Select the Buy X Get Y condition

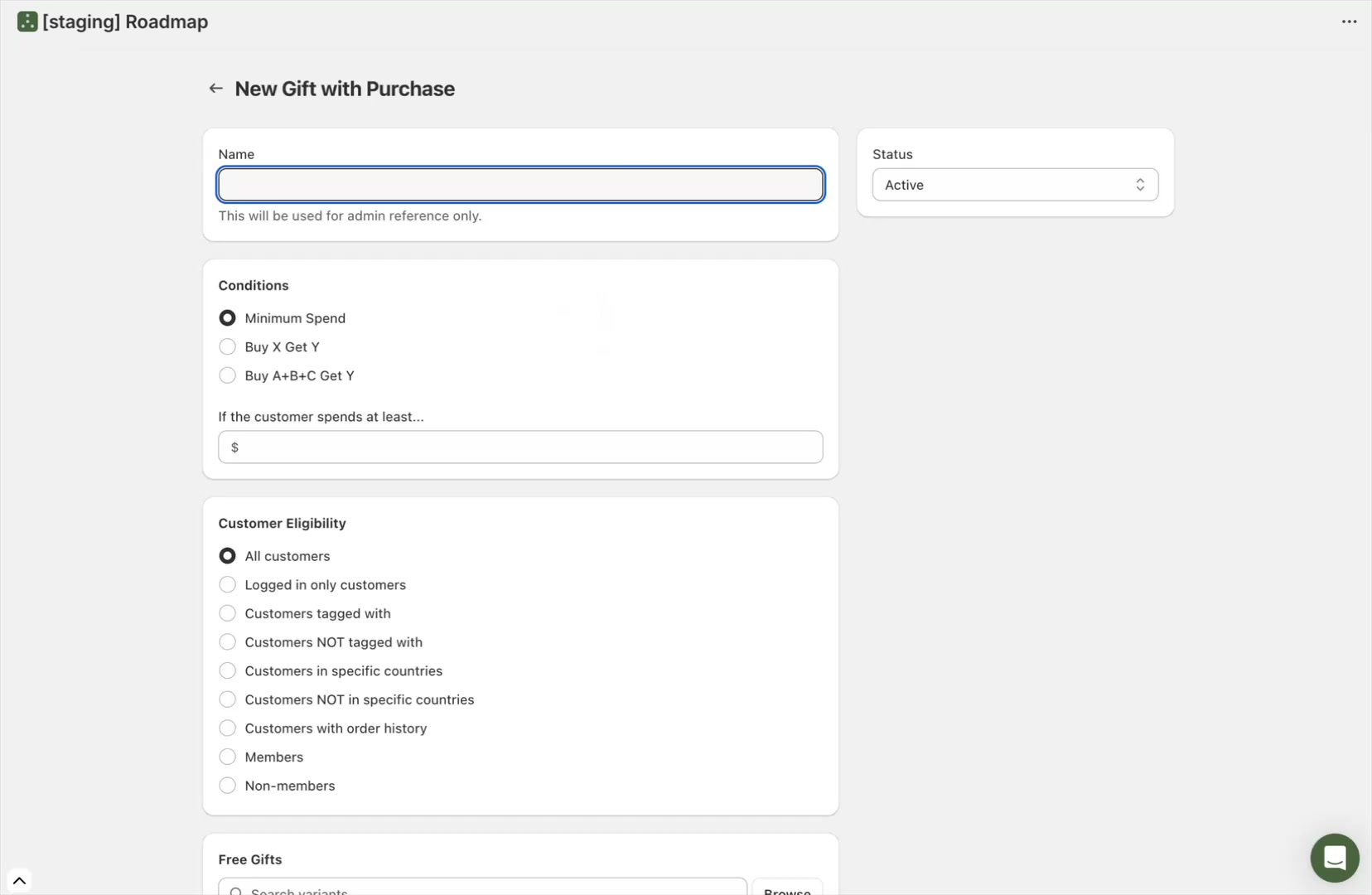coord(227,346)
